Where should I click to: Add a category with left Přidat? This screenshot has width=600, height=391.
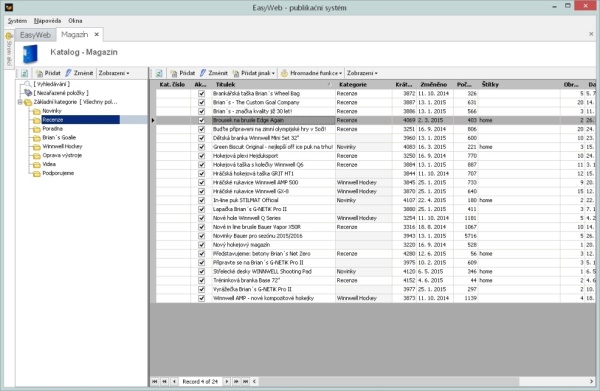click(x=48, y=73)
